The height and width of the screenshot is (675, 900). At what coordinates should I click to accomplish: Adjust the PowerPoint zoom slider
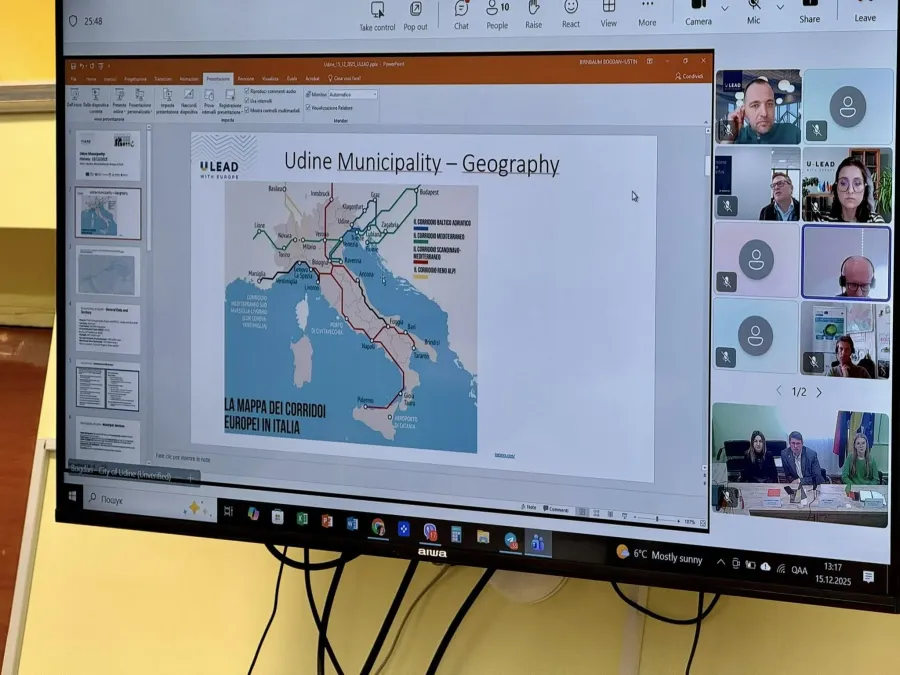658,520
